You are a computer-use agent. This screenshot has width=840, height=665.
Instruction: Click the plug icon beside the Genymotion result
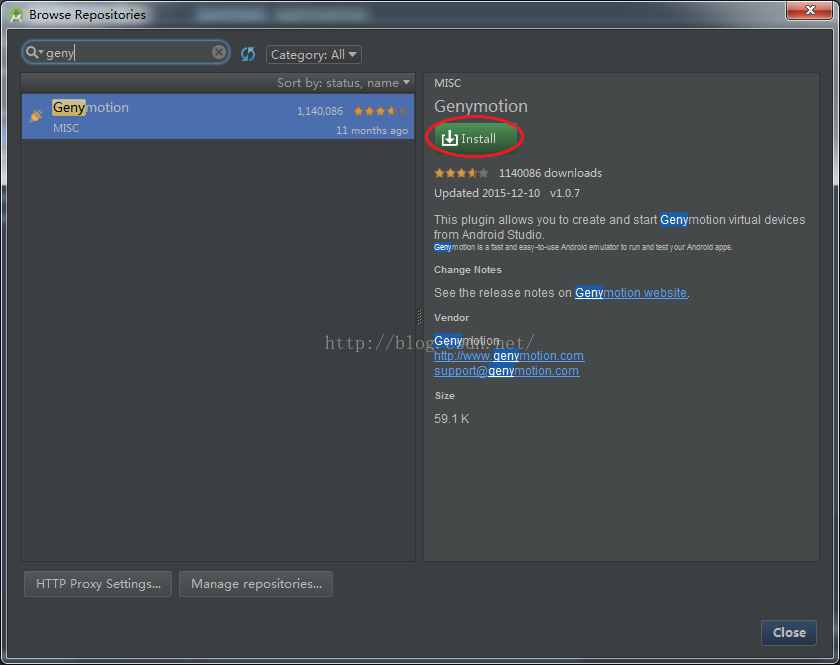(36, 115)
